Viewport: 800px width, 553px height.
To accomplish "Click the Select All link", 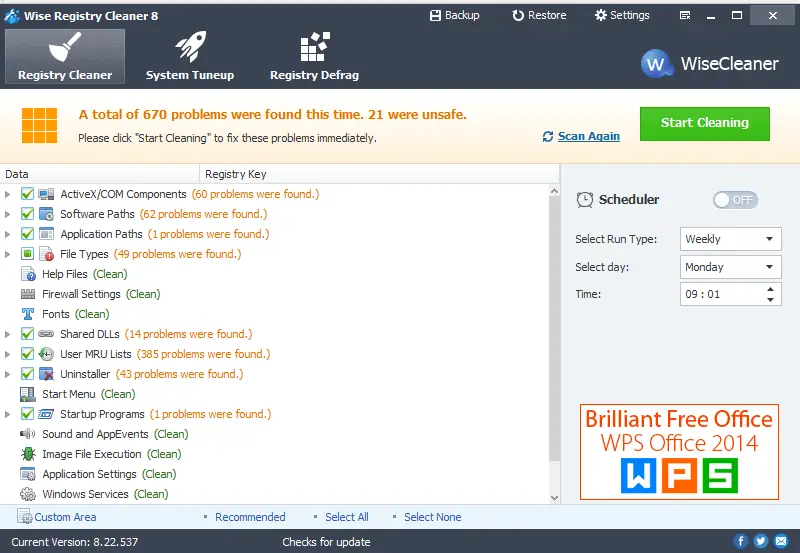I will point(347,517).
